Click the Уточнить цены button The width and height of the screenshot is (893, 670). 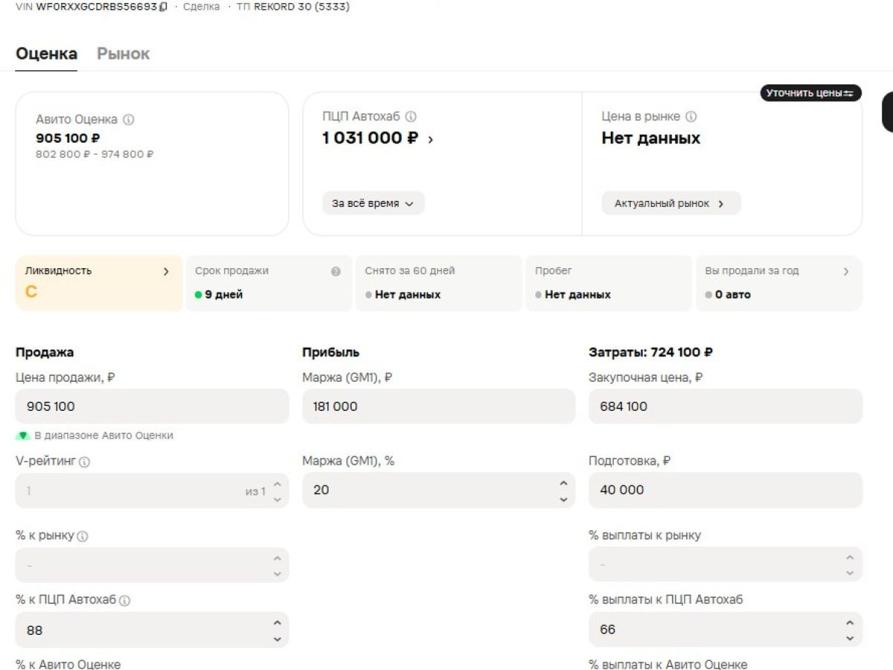click(x=810, y=93)
